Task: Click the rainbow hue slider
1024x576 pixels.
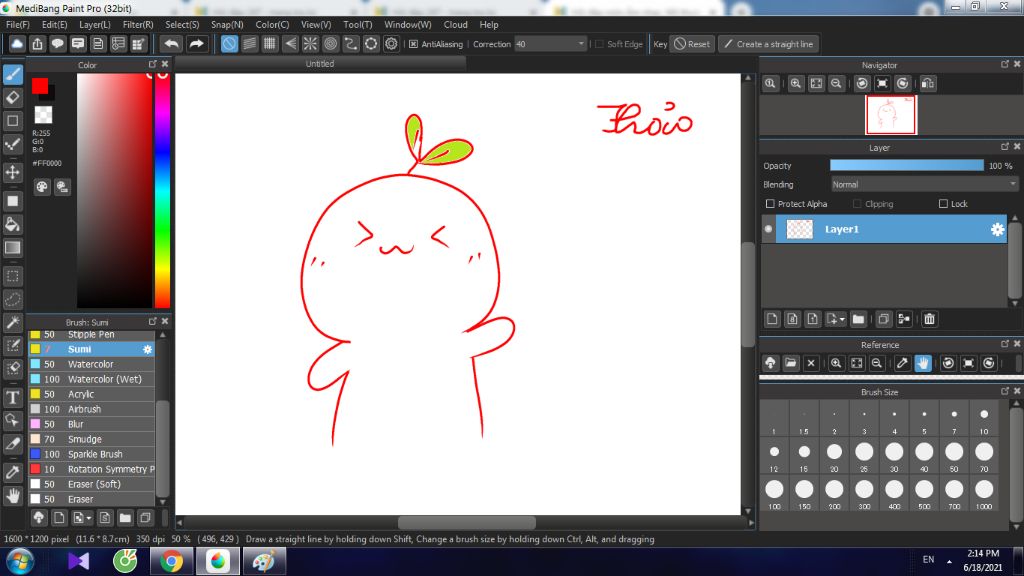Action: coord(163,190)
